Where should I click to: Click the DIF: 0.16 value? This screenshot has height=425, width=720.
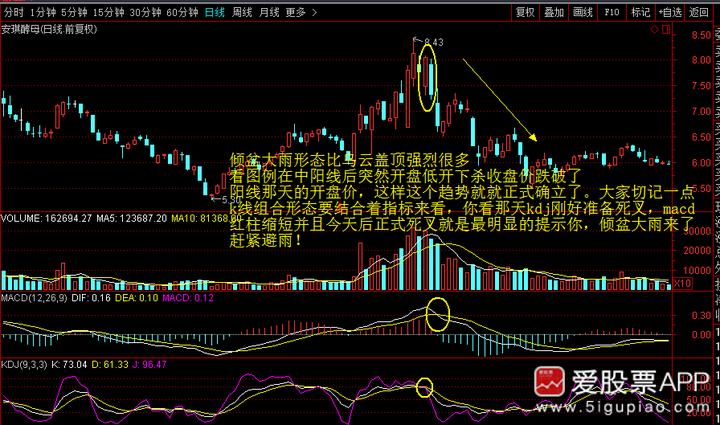tap(91, 298)
